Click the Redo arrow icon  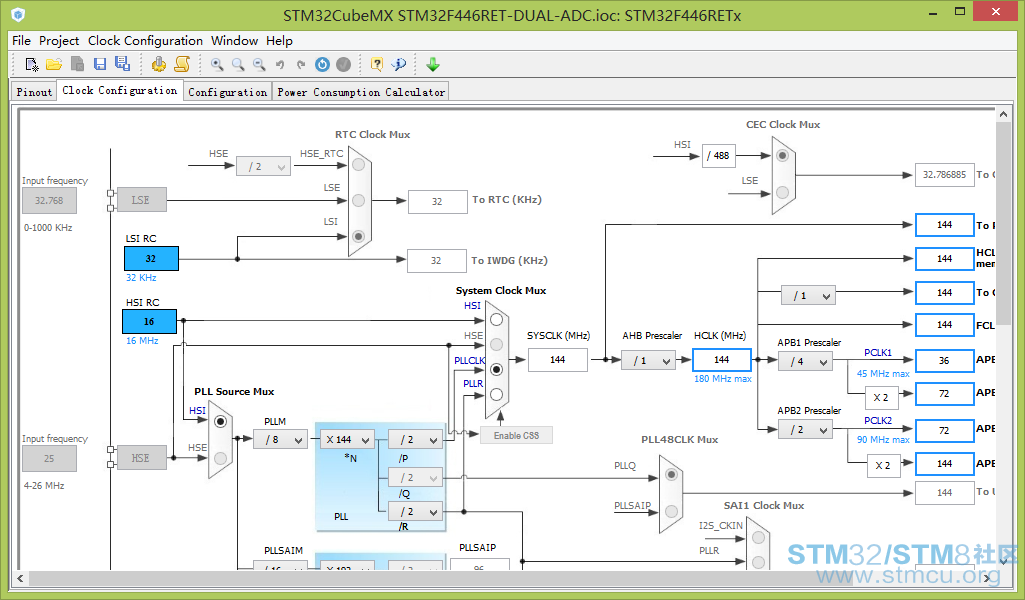(x=301, y=64)
